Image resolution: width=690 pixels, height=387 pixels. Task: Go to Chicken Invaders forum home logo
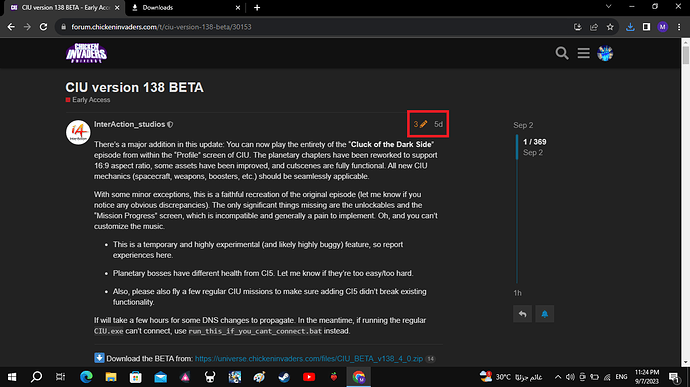[86, 53]
